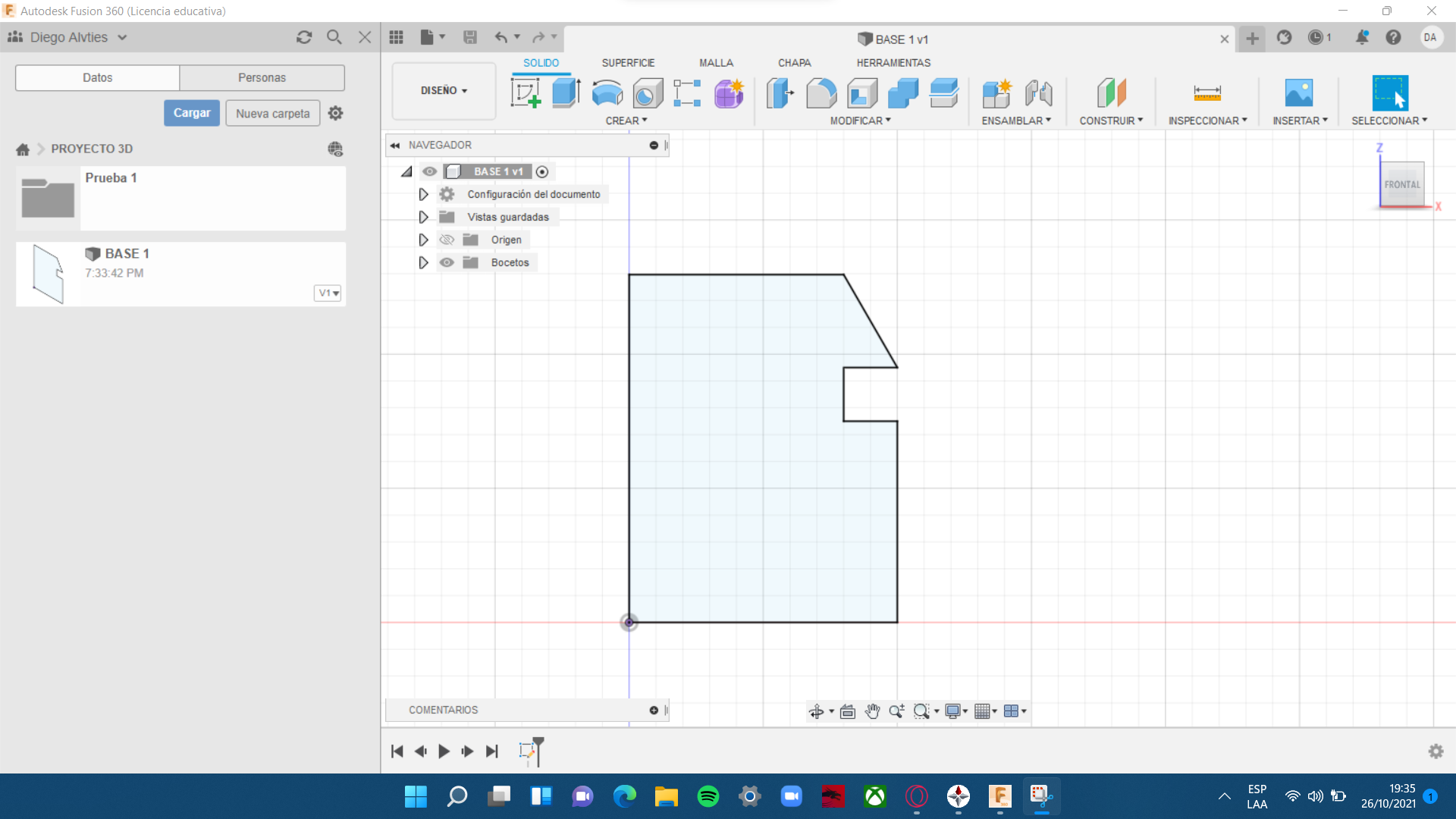Screen dimensions: 1456x819
Task: Open data panel settings gear
Action: pyautogui.click(x=335, y=113)
